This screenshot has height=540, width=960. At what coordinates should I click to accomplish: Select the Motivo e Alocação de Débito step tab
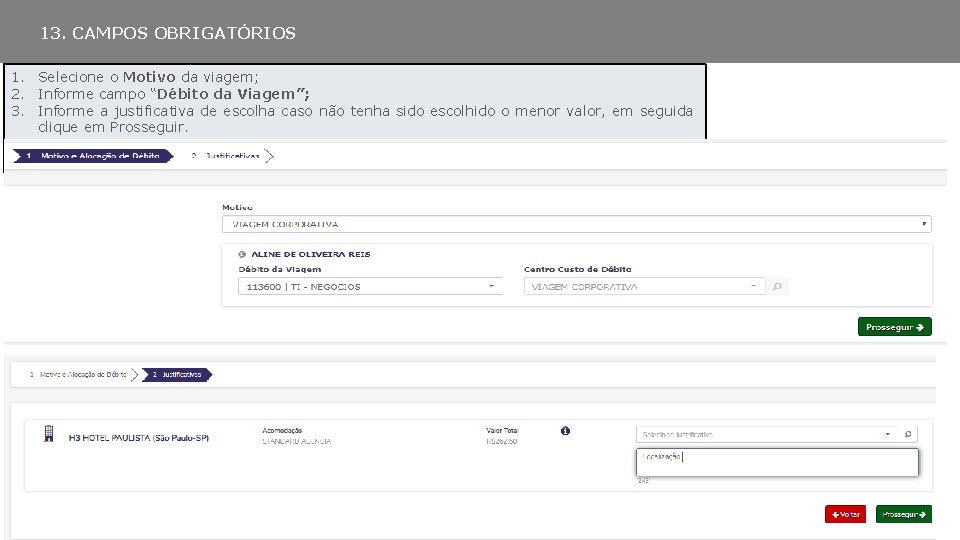pos(93,156)
